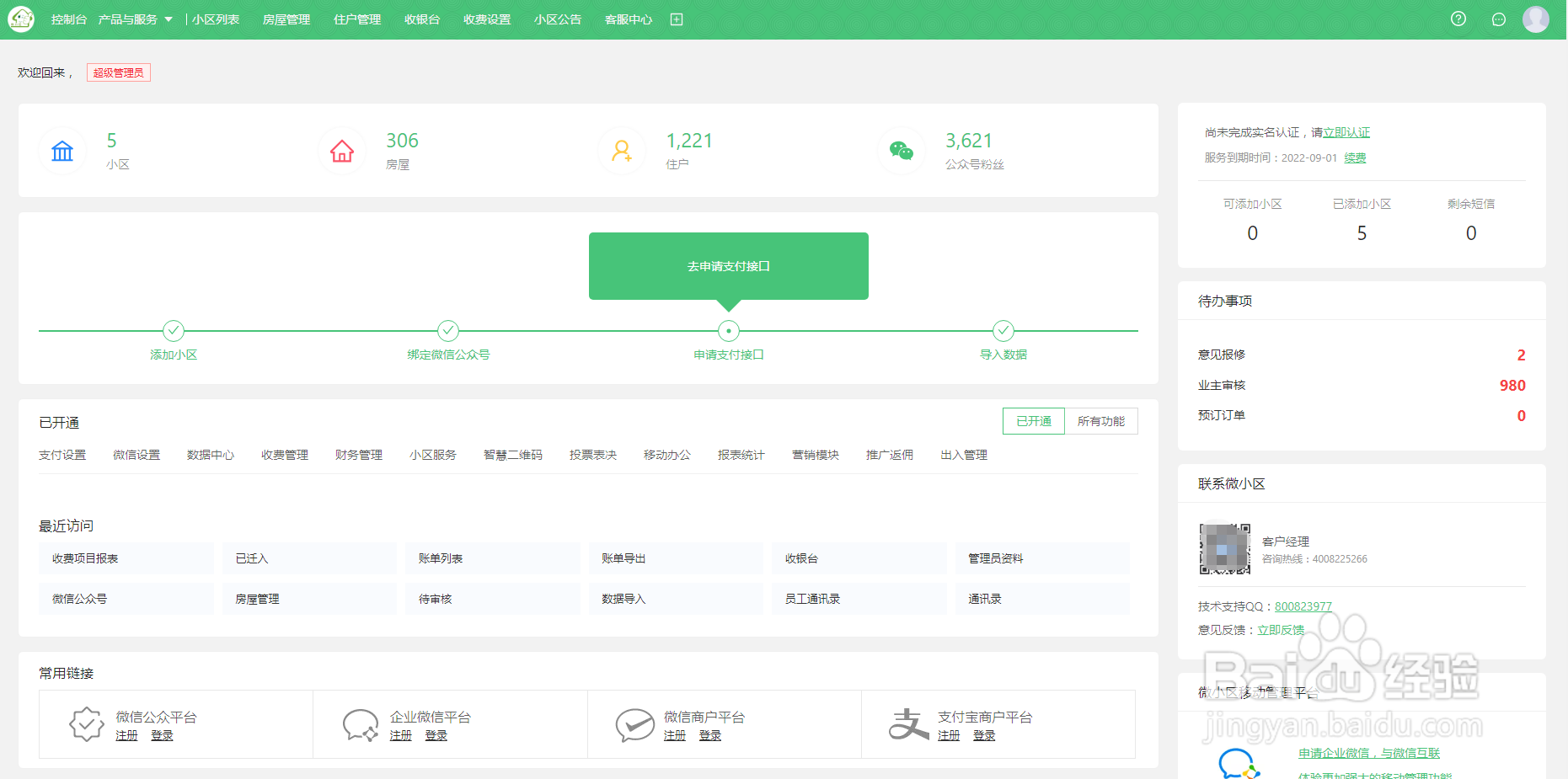
Task: Open recent item 收费项目报表
Action: click(126, 558)
